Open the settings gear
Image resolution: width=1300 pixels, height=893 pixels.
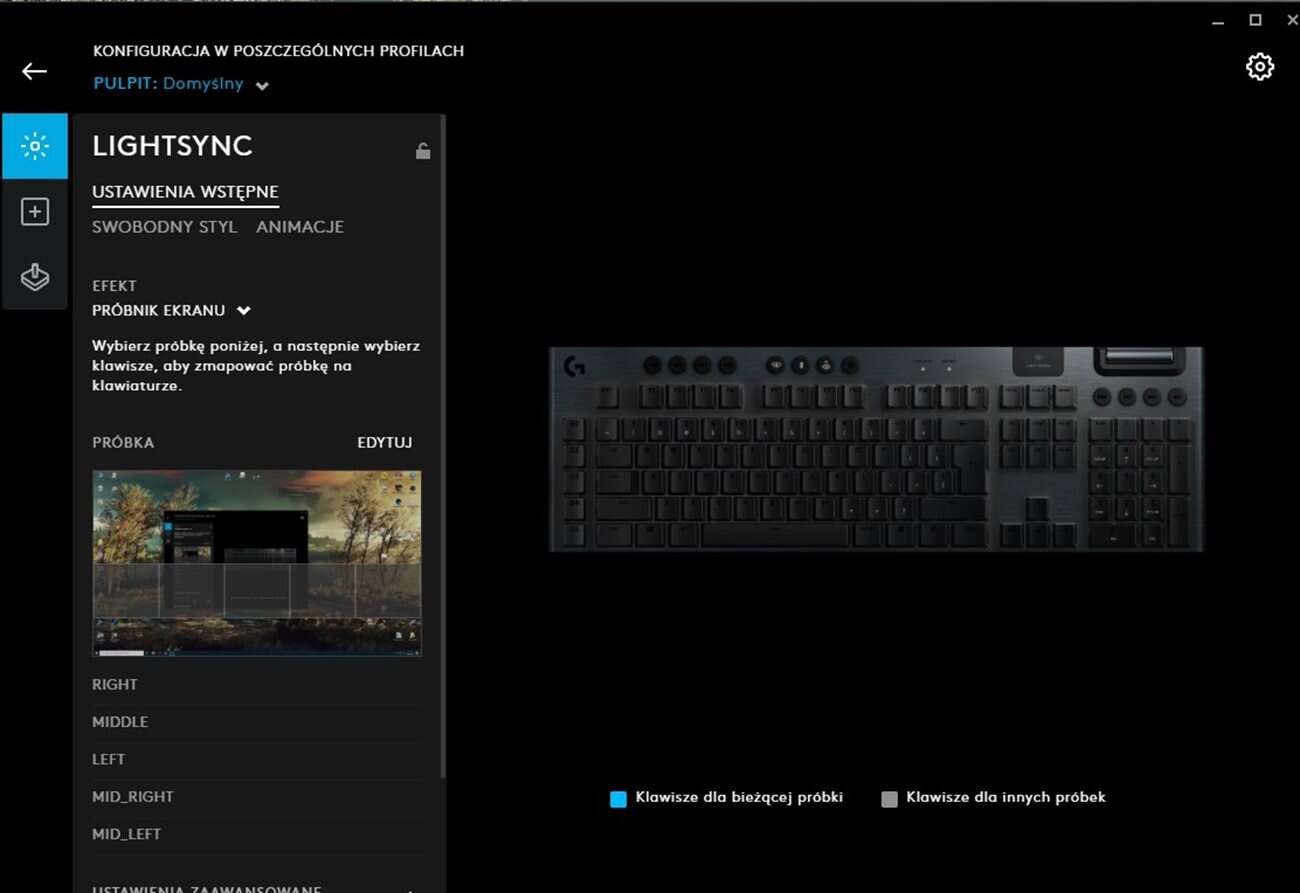pyautogui.click(x=1259, y=67)
